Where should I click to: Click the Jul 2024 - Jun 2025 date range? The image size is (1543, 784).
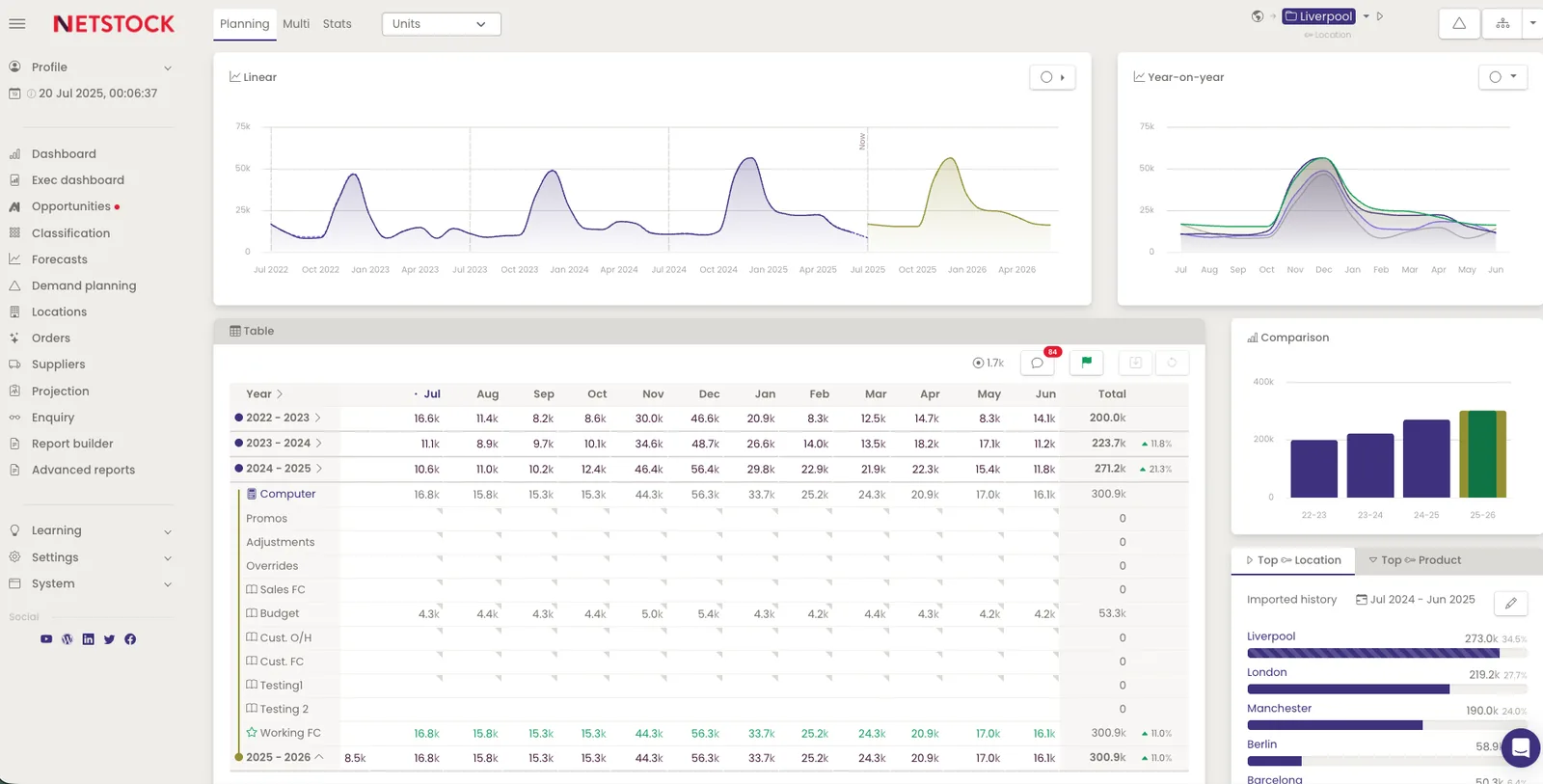pos(1415,600)
